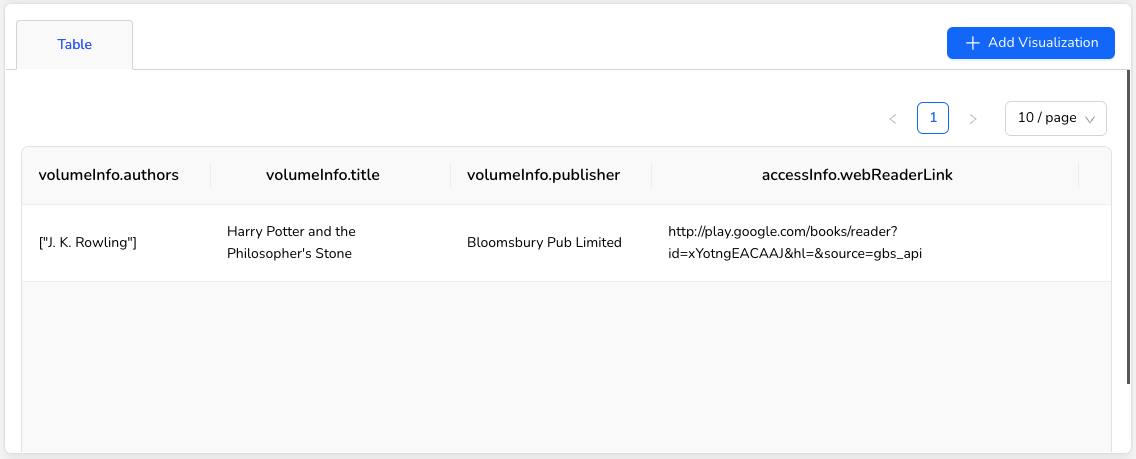Screen dimensions: 1136x459
Task: Click divider right of the webReaderLink header
Action: (x=1079, y=176)
